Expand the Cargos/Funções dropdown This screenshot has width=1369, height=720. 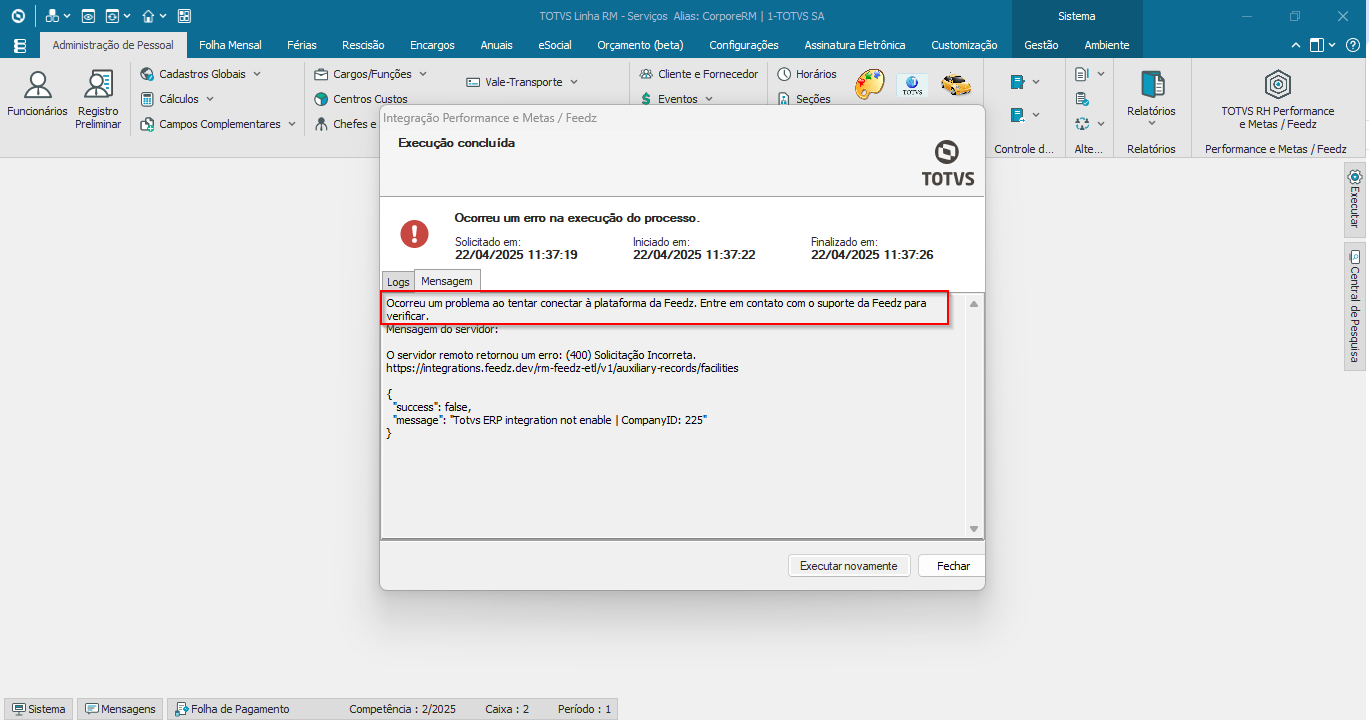[422, 74]
